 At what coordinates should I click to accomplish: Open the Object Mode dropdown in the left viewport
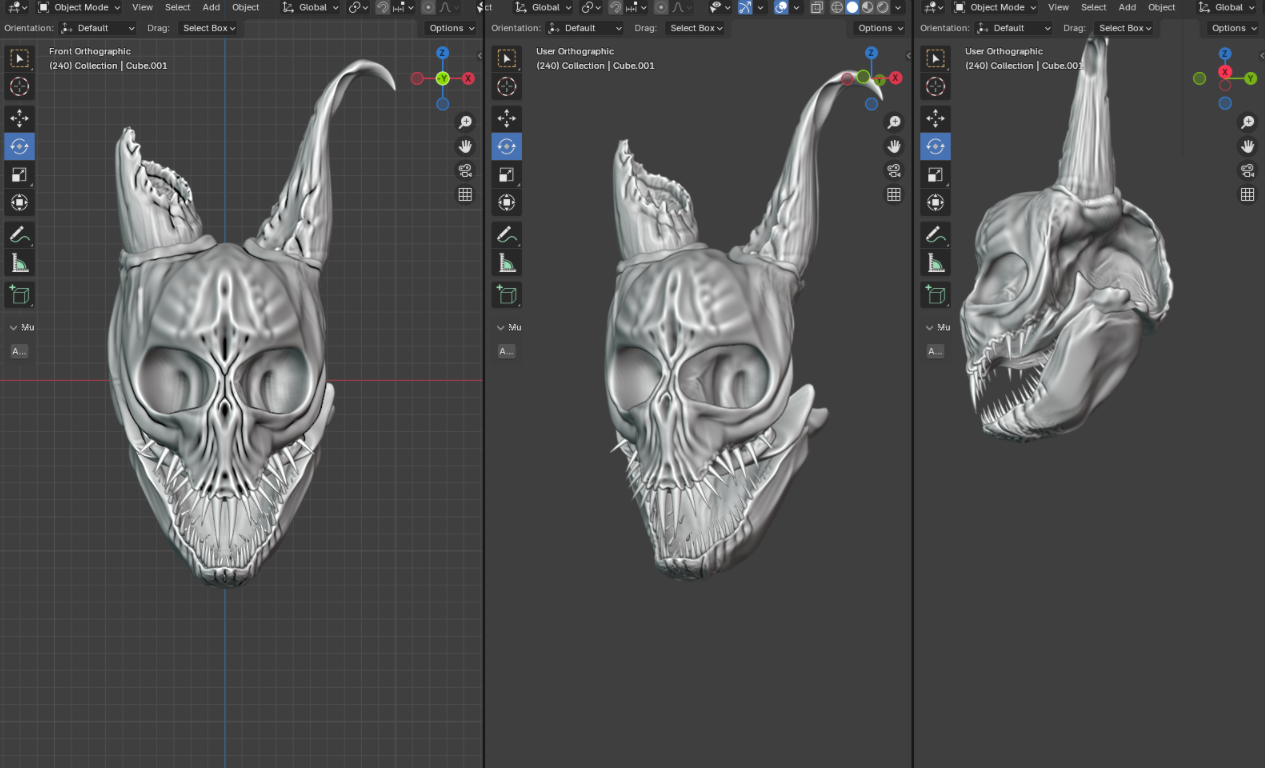pos(79,7)
